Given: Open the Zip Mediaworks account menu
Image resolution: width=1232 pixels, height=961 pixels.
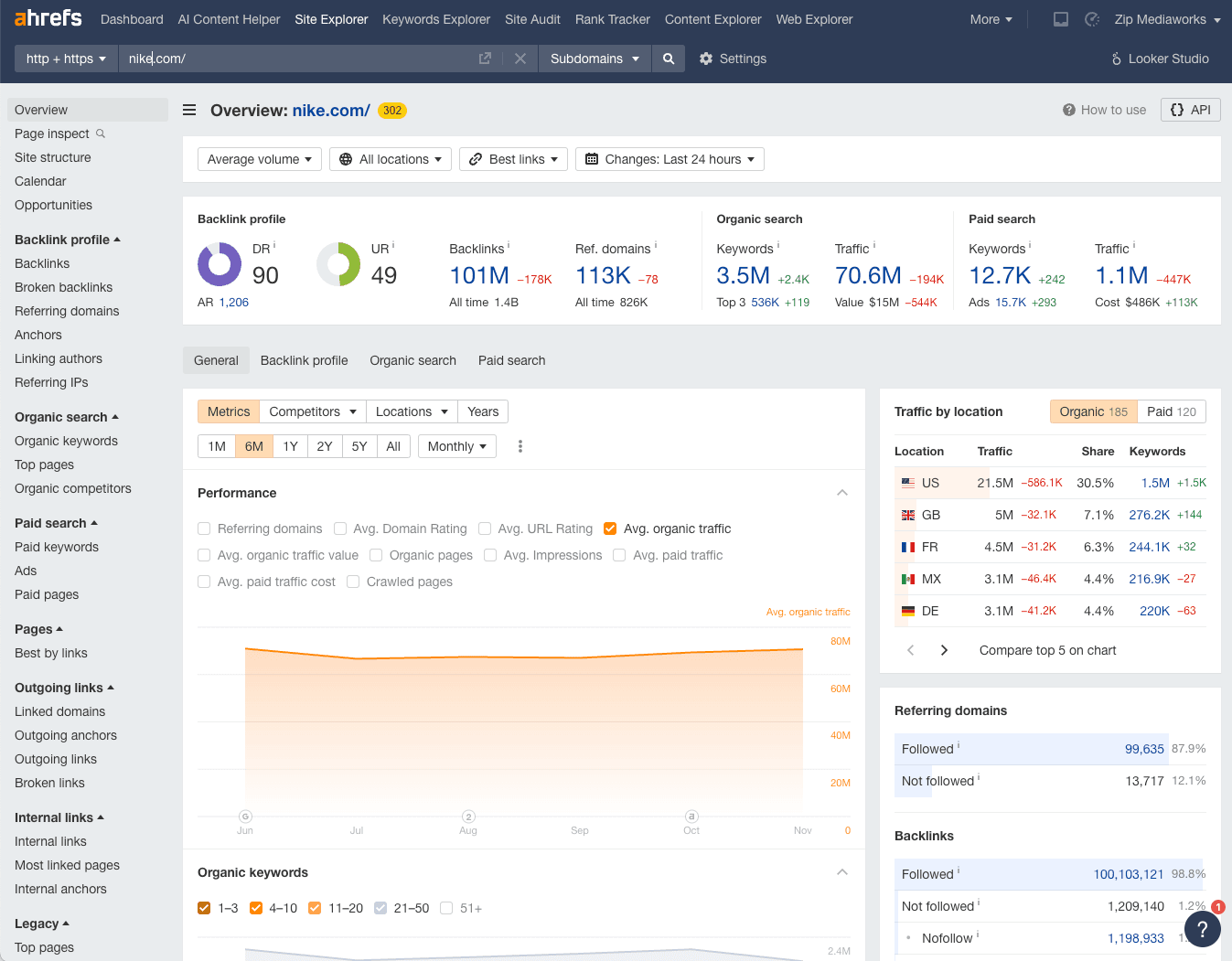Looking at the screenshot, I should tap(1167, 19).
